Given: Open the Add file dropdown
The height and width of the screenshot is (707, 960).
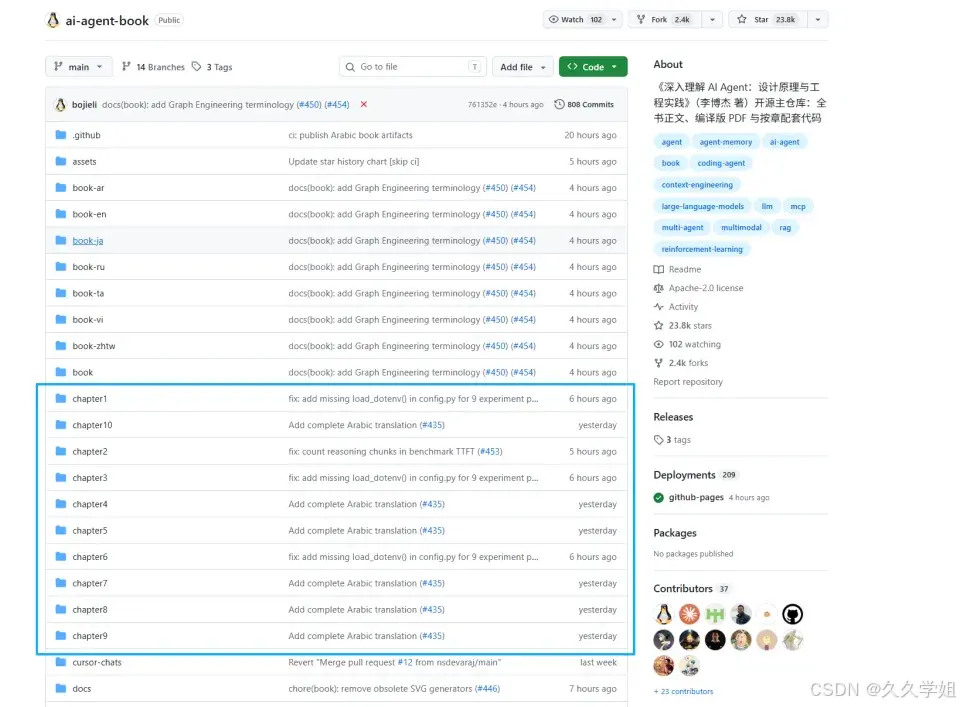Looking at the screenshot, I should tap(523, 67).
